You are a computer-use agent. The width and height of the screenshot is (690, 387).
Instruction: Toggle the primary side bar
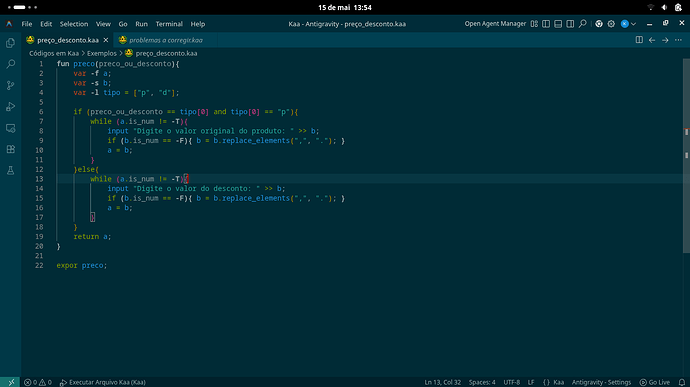click(546, 24)
